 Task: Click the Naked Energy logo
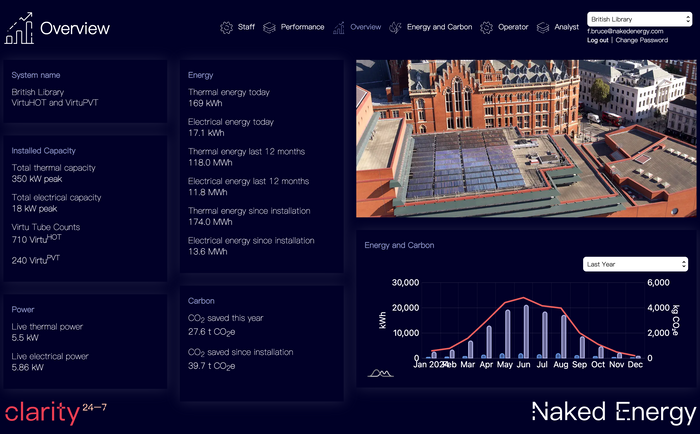click(614, 412)
